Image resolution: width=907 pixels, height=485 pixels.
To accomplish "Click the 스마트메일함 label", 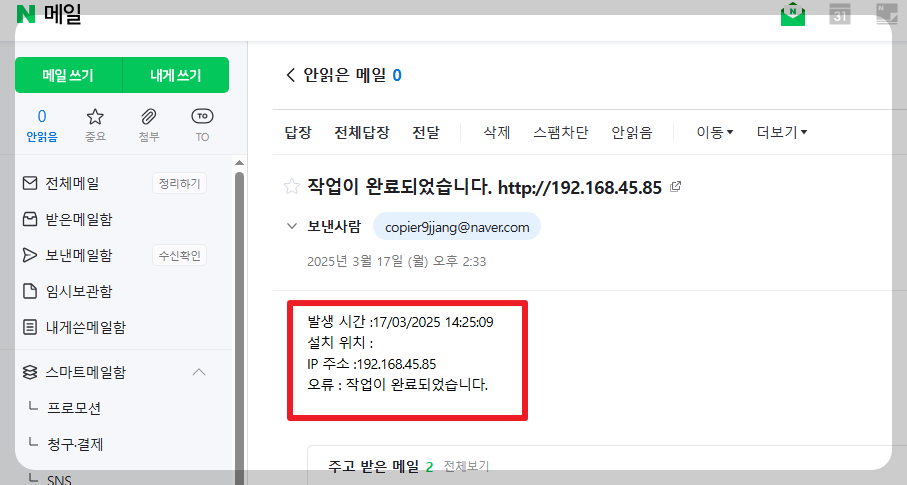I will [x=86, y=372].
